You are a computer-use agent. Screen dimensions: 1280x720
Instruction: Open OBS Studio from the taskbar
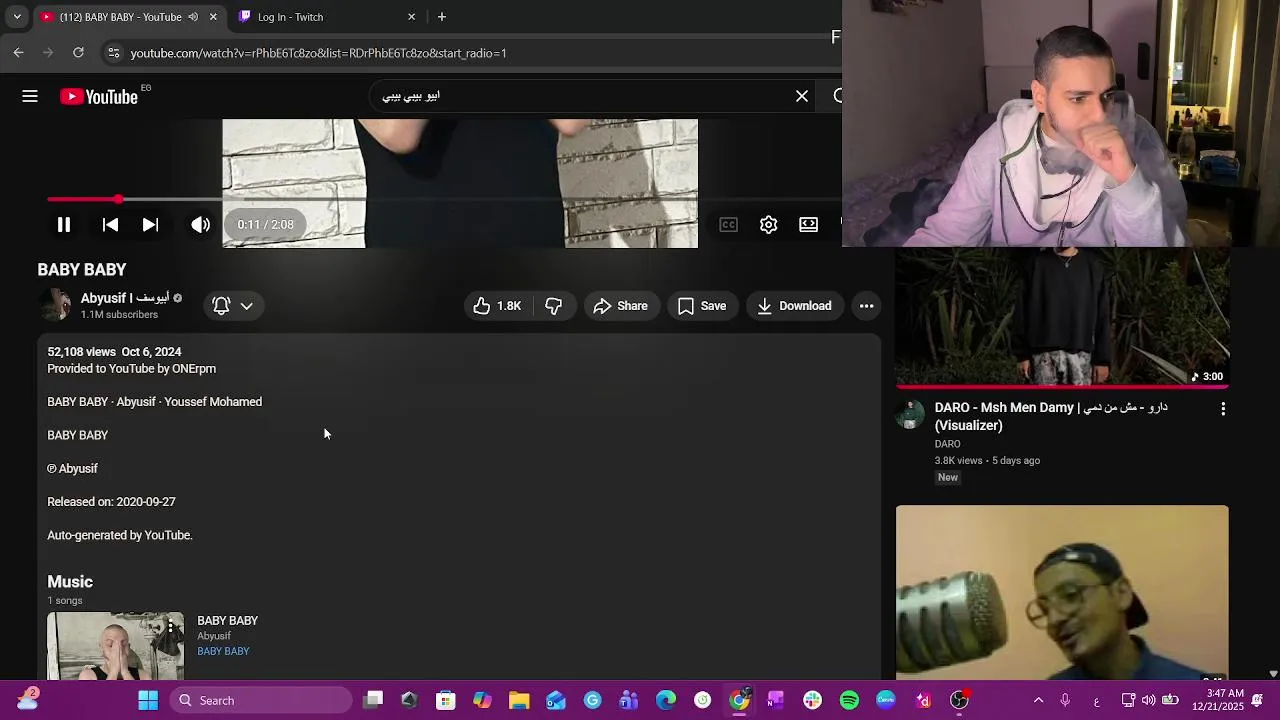tap(959, 700)
